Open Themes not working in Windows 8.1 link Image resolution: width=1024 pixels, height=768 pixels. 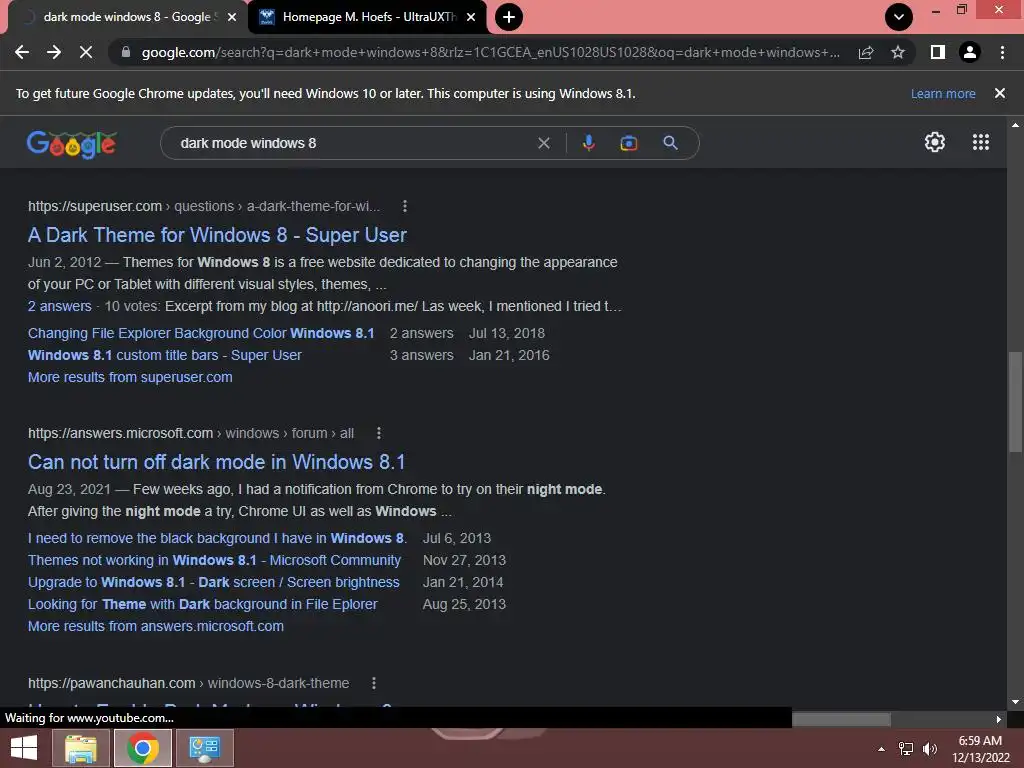(214, 560)
